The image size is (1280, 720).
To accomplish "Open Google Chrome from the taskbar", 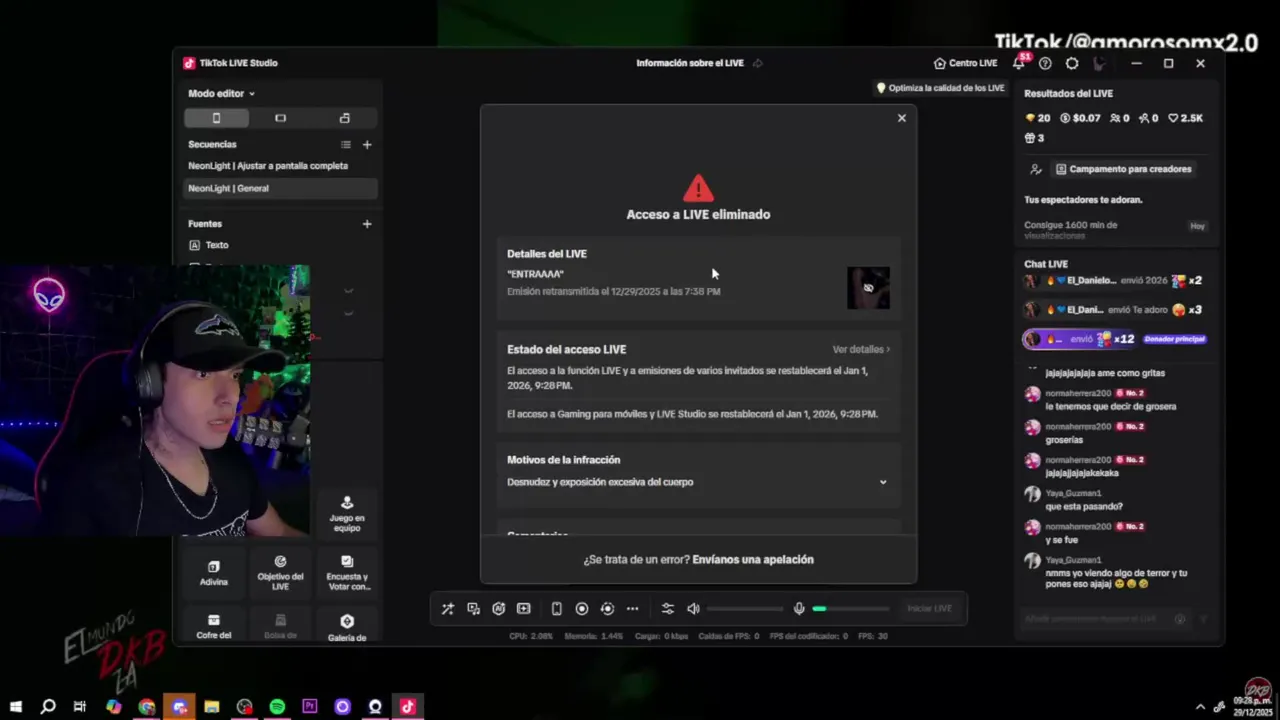I will (147, 707).
